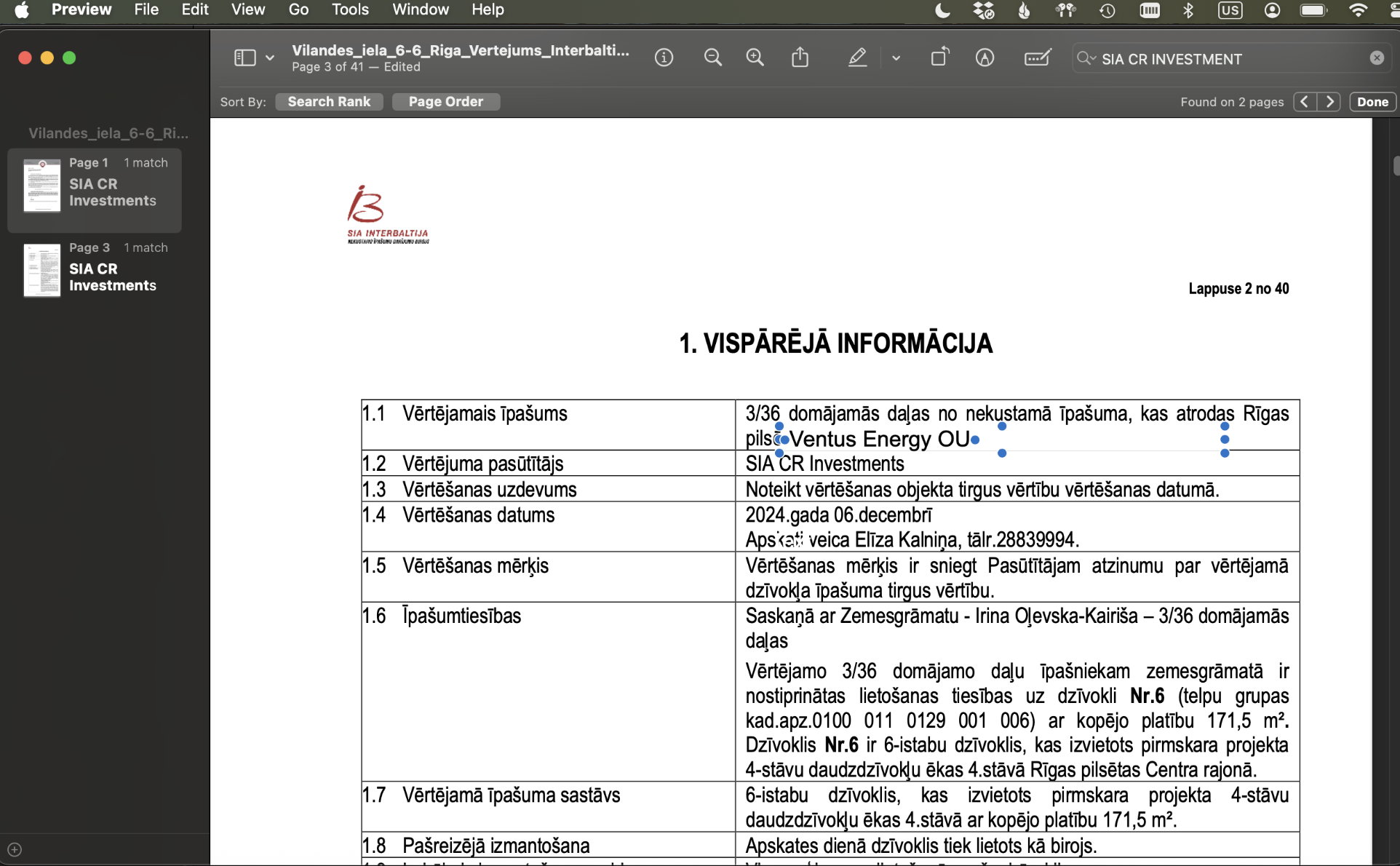Select Page 3 search result thumbnail

tap(42, 270)
